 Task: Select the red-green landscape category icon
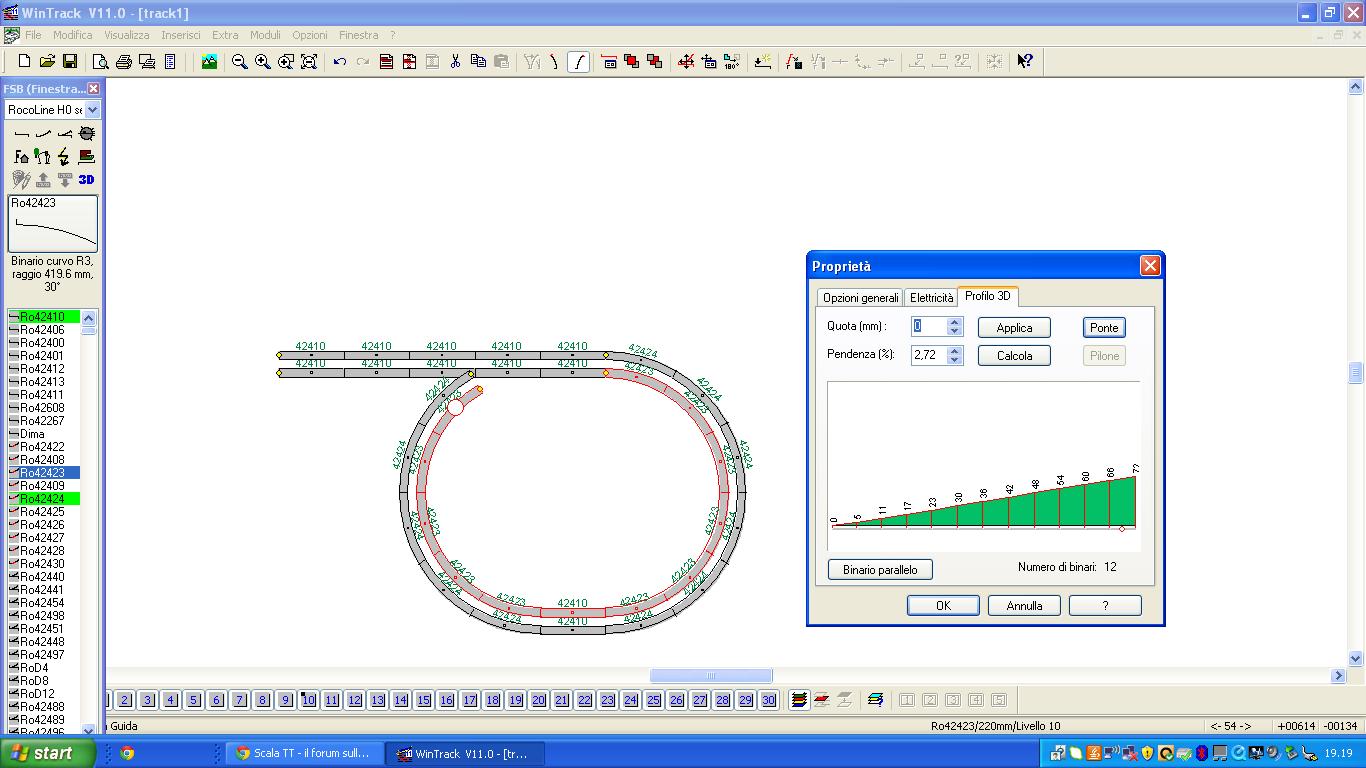87,156
